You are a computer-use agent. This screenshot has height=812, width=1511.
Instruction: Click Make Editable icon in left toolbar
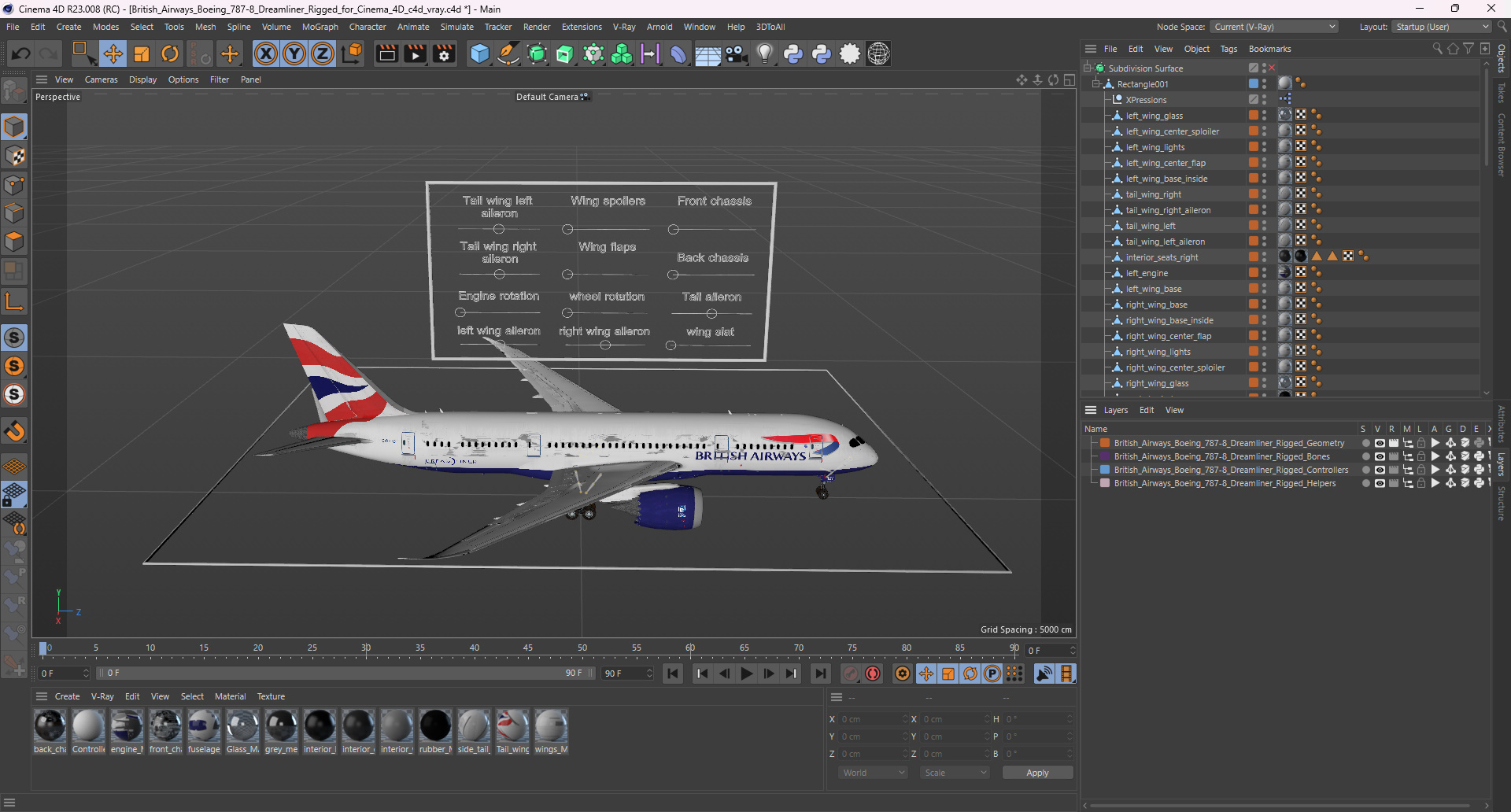(14, 91)
